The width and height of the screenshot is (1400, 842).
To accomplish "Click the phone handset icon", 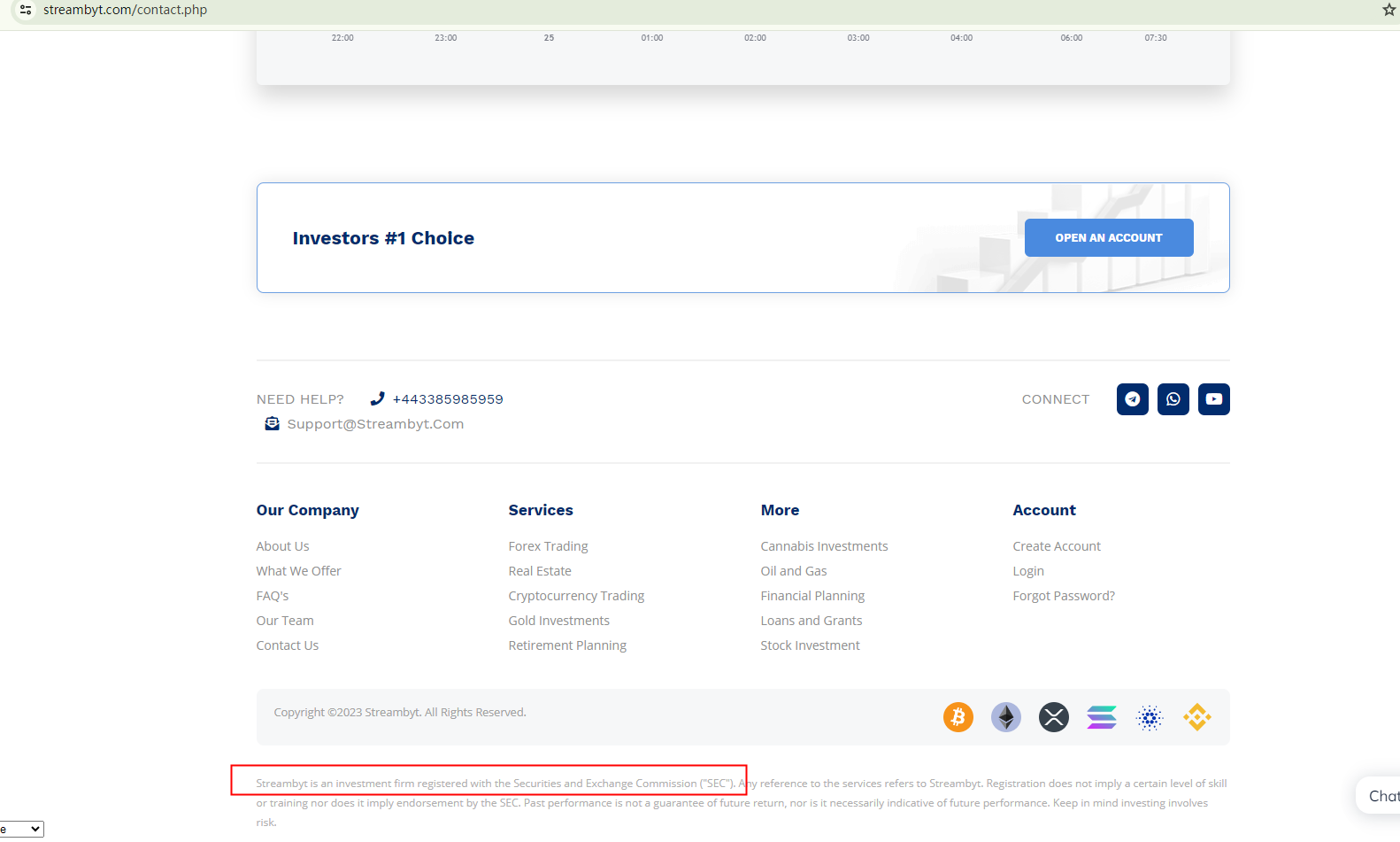I will click(x=378, y=398).
